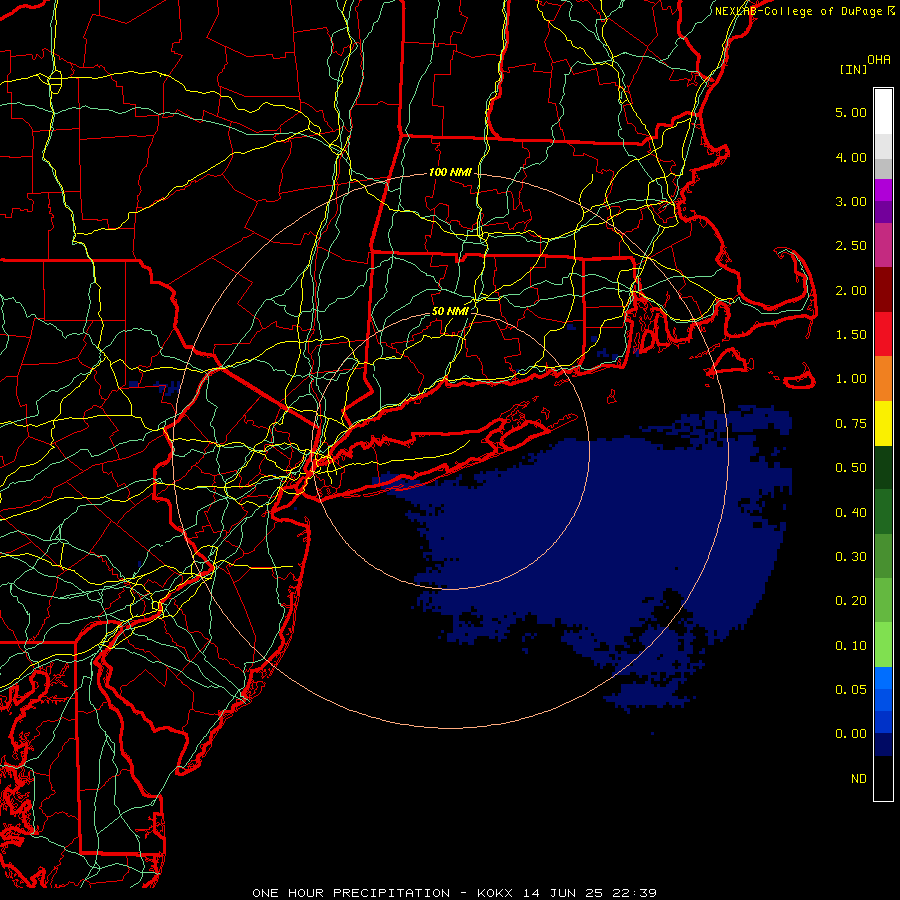
Task: Pick the white swatch atop the color scale
Action: (883, 112)
